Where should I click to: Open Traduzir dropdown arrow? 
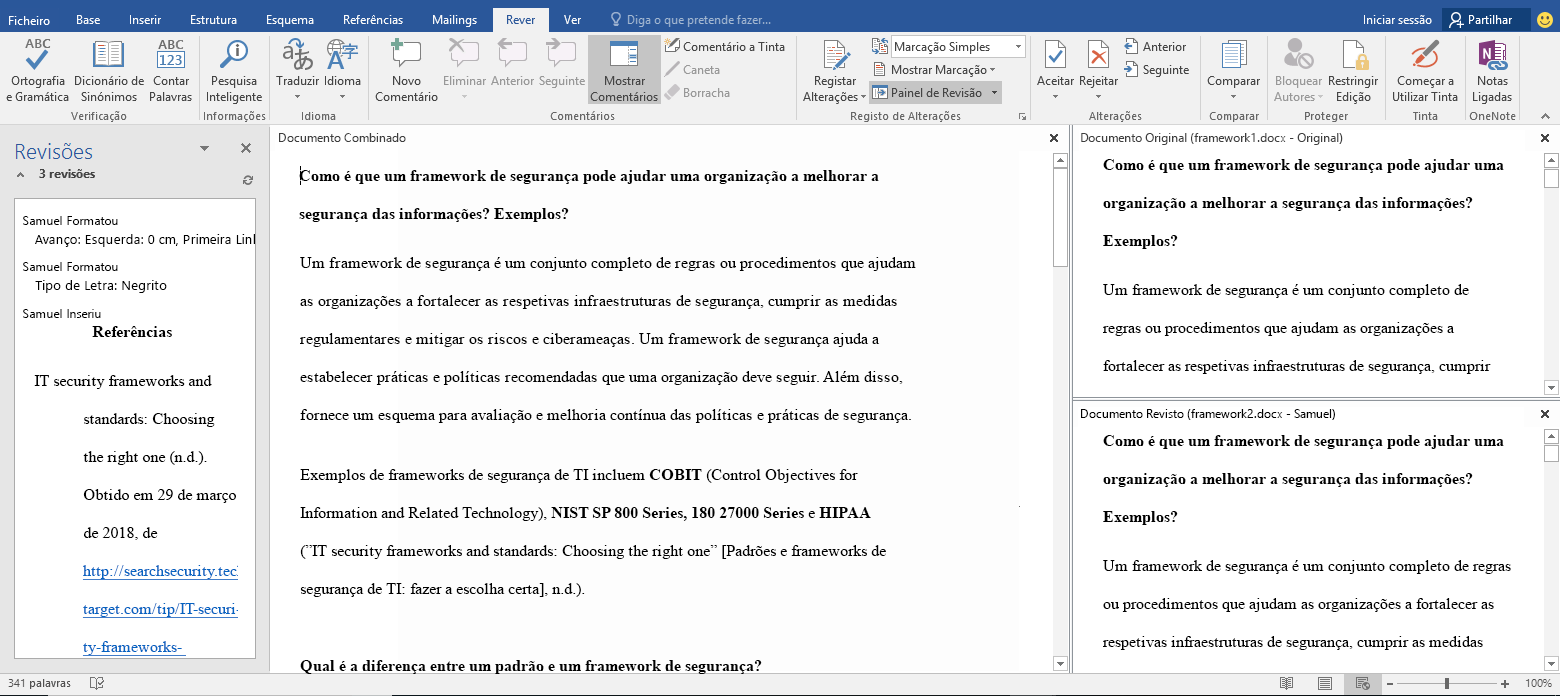(297, 97)
